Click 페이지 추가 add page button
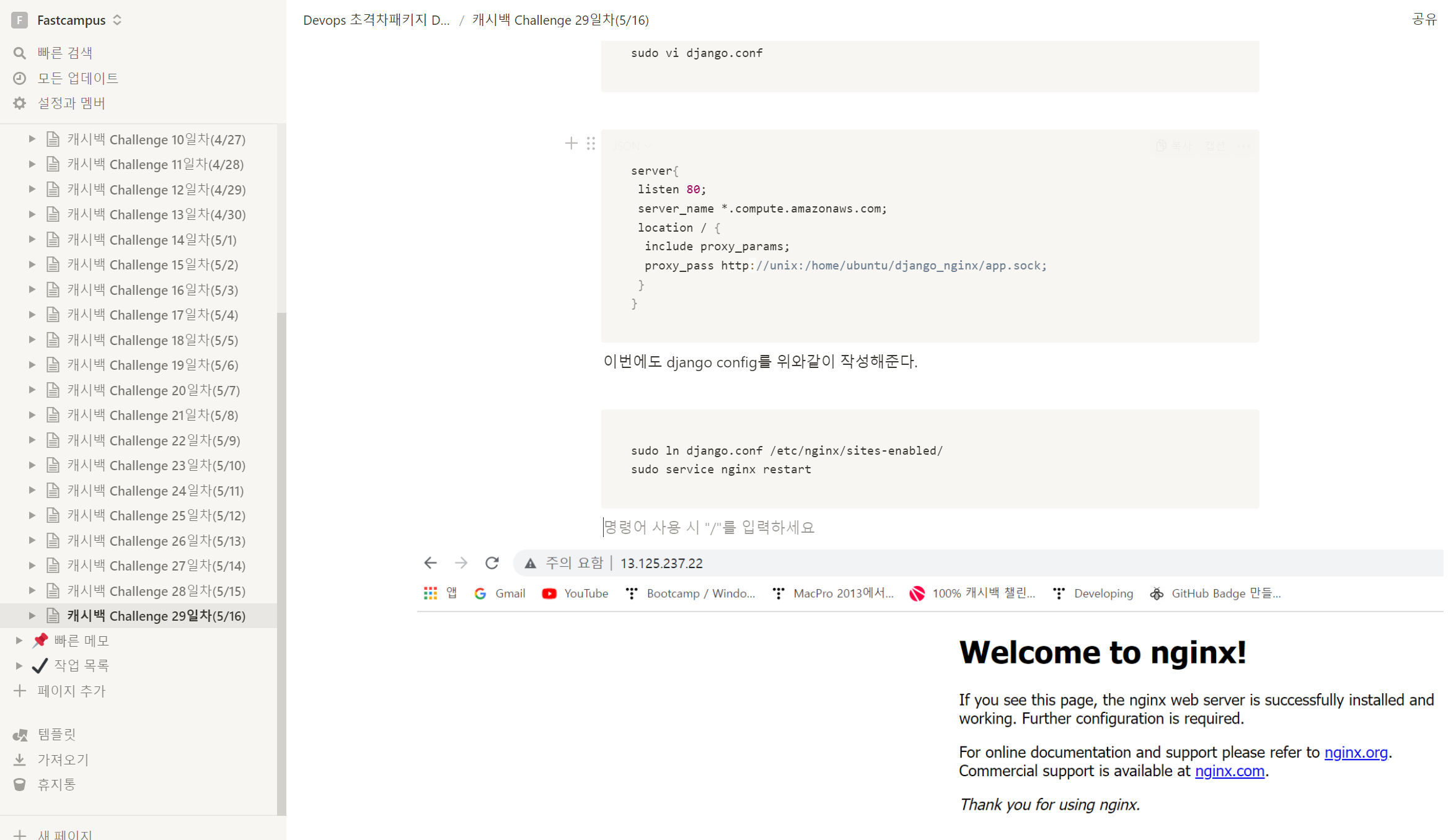 coord(71,691)
